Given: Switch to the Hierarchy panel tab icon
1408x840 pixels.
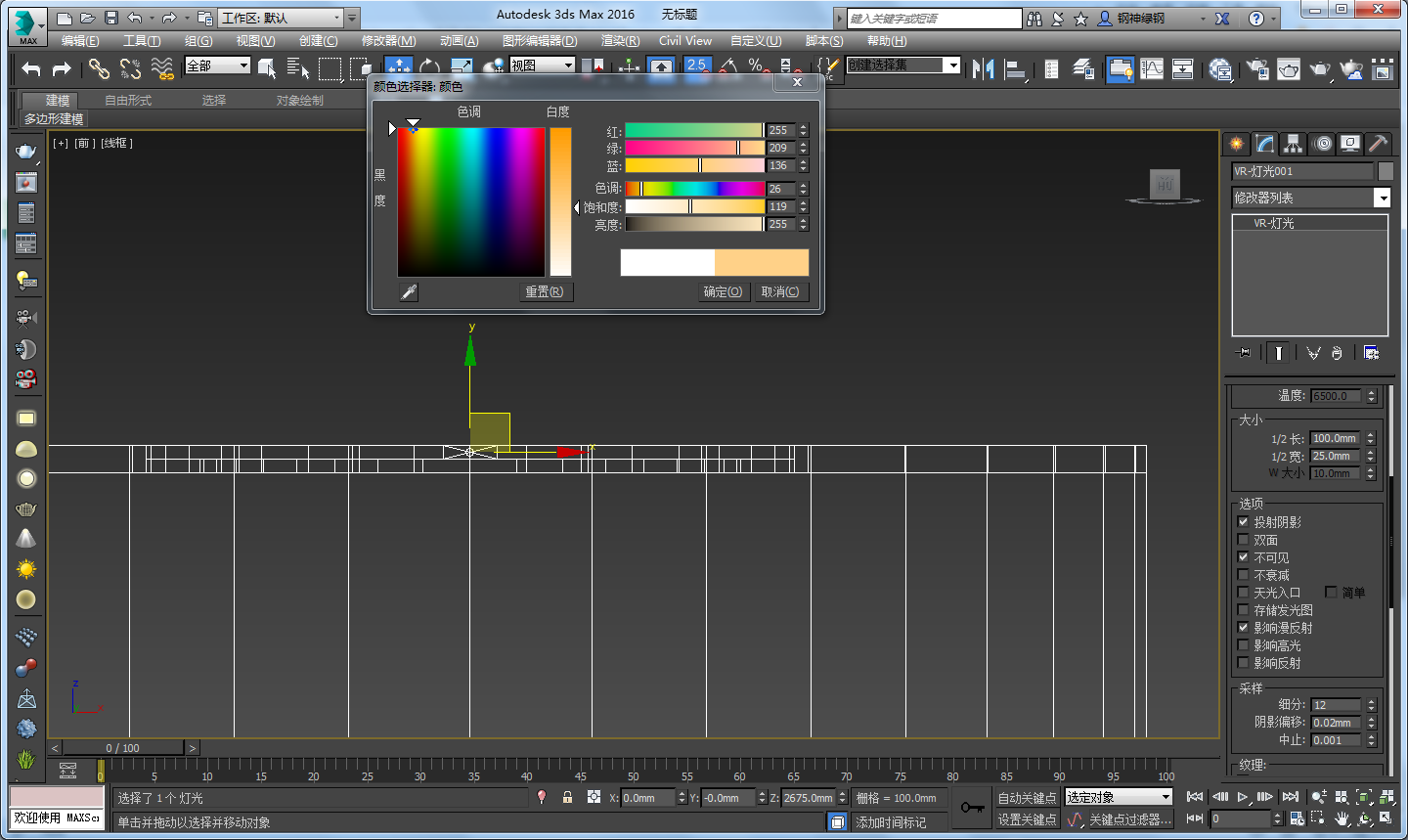Looking at the screenshot, I should 1294,144.
